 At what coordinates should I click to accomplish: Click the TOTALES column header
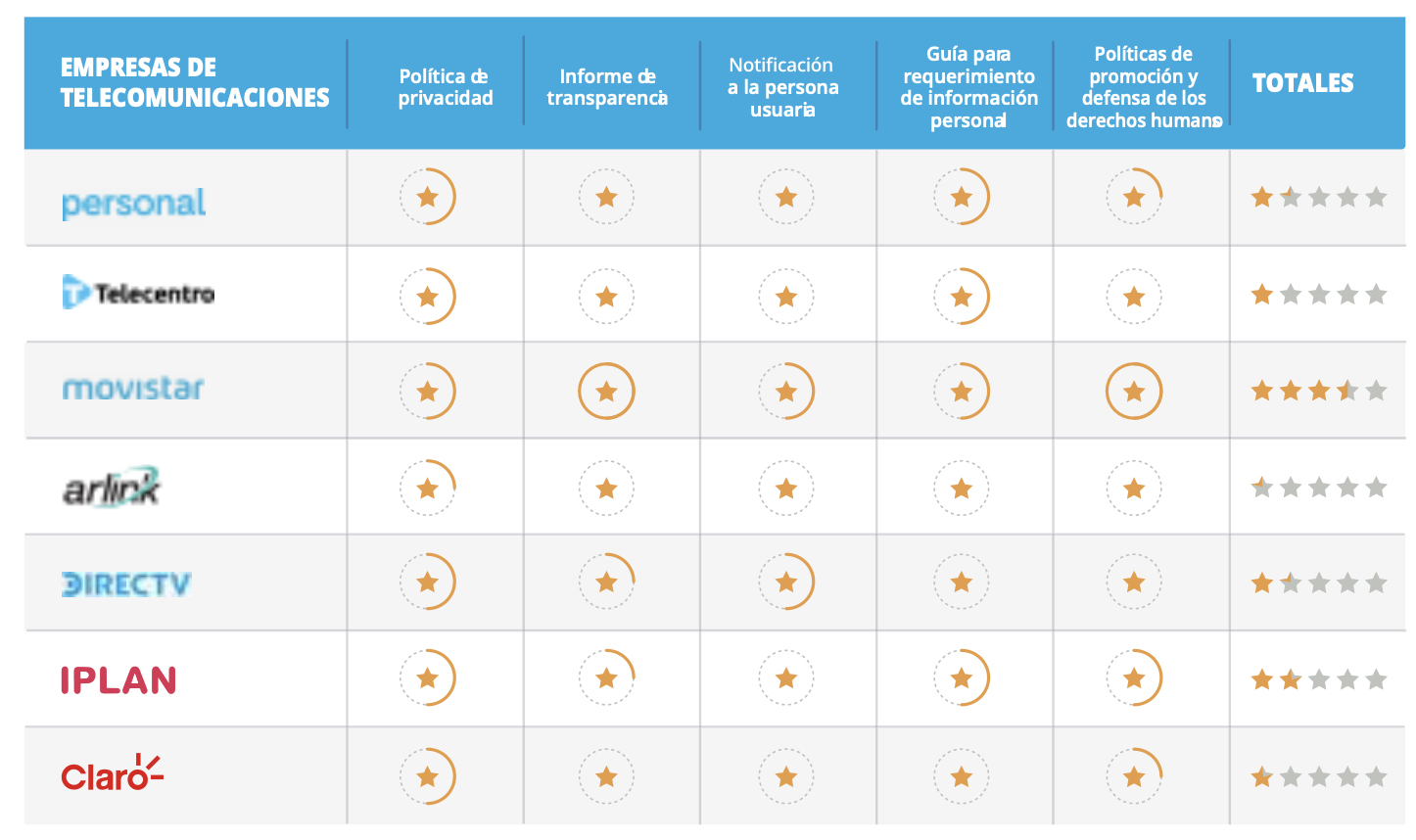click(x=1302, y=83)
